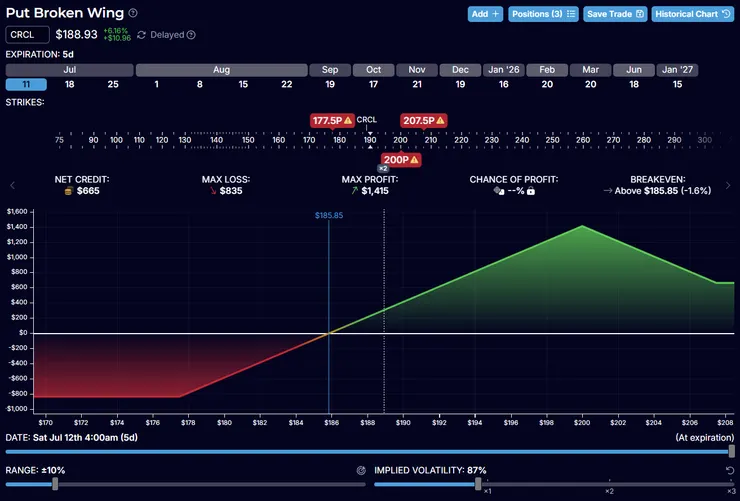Select the Sep month tab
The image size is (740, 501).
click(x=330, y=70)
